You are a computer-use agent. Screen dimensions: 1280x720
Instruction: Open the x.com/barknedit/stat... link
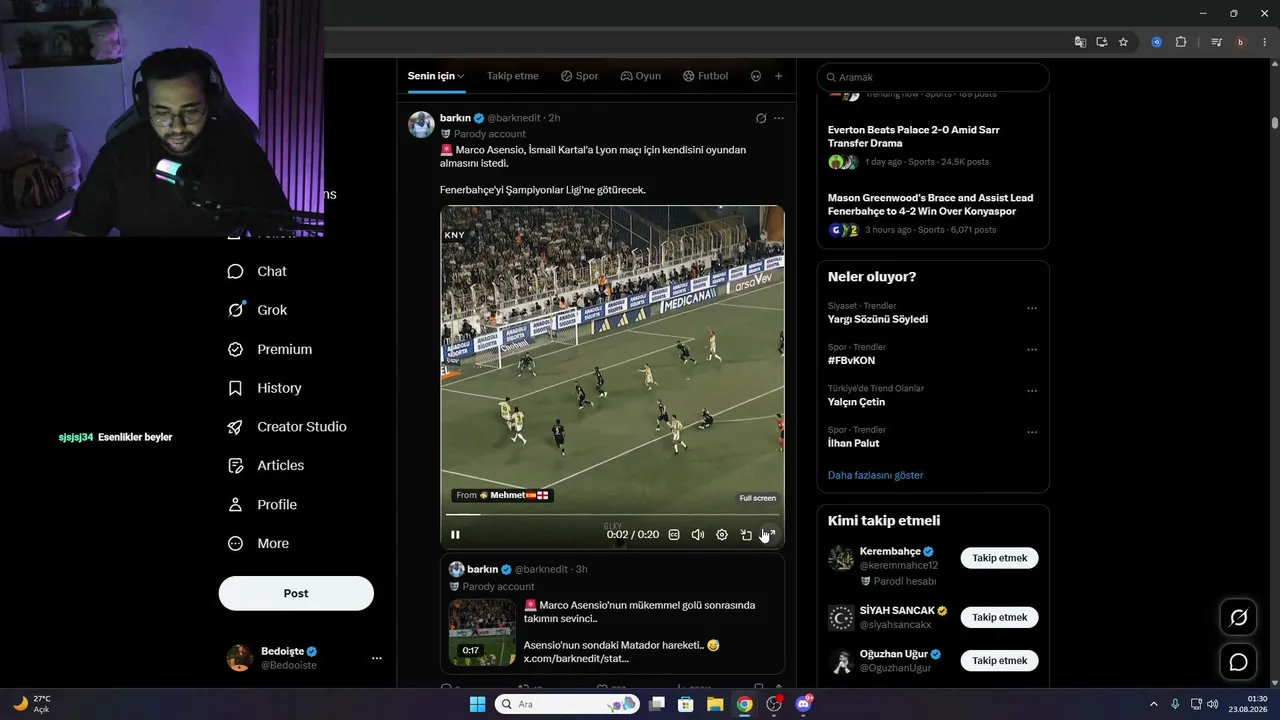[x=576, y=659]
